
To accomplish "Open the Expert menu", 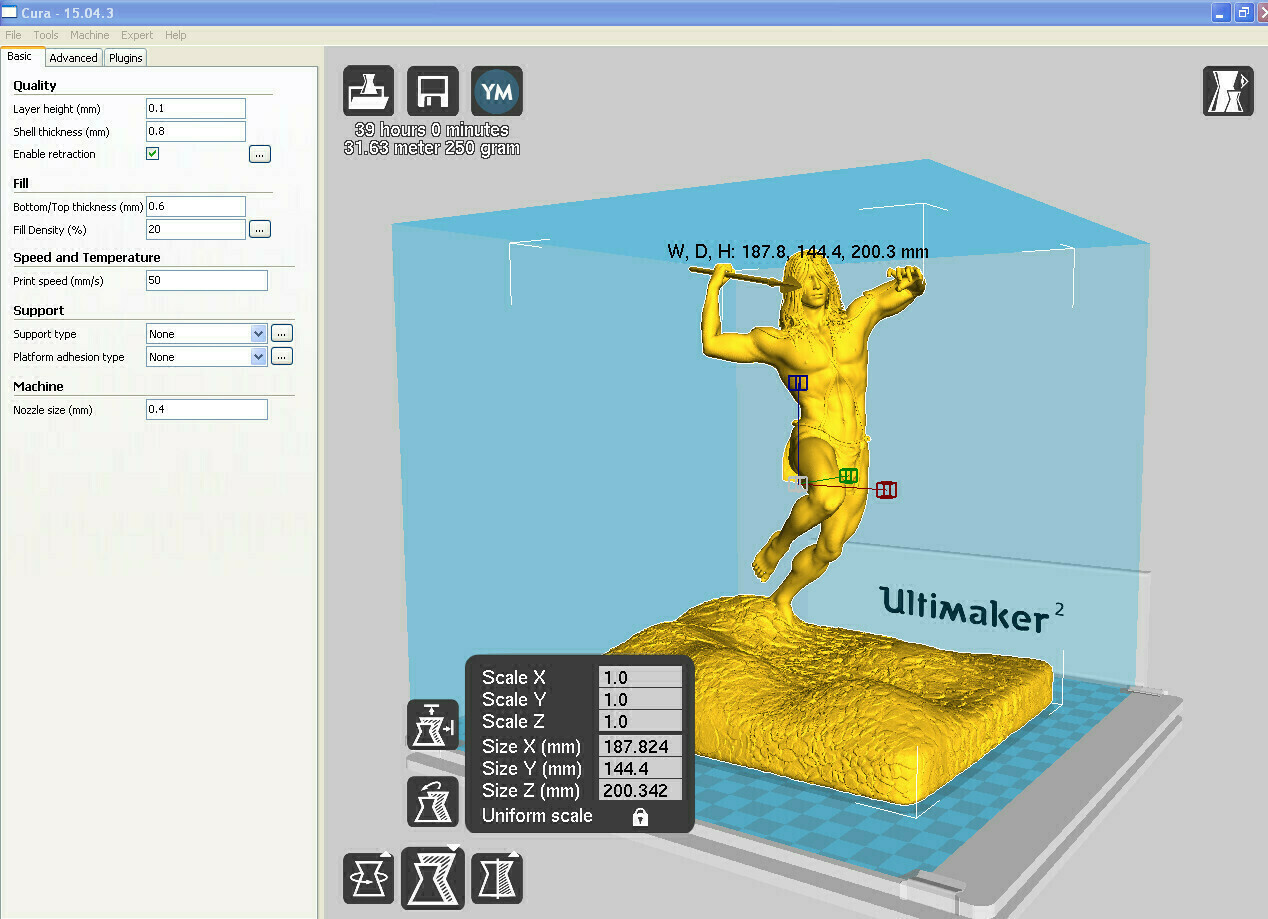I will [x=136, y=34].
